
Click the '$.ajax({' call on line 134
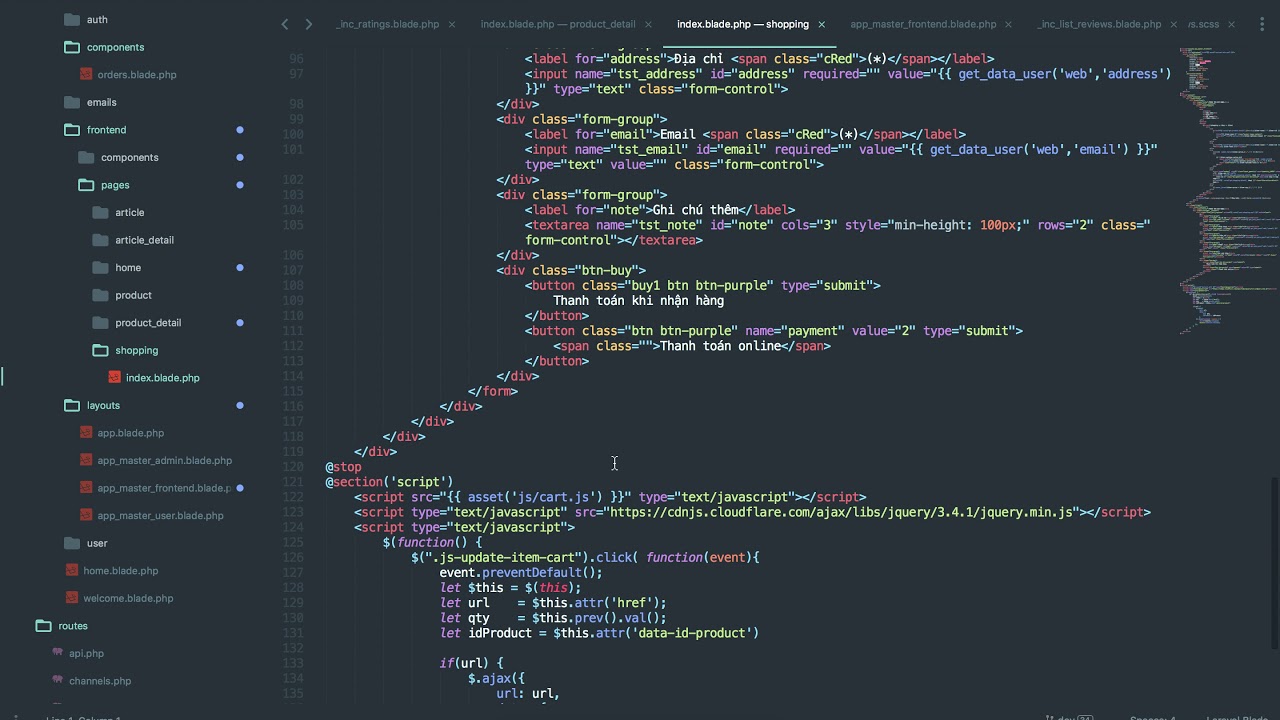(496, 678)
